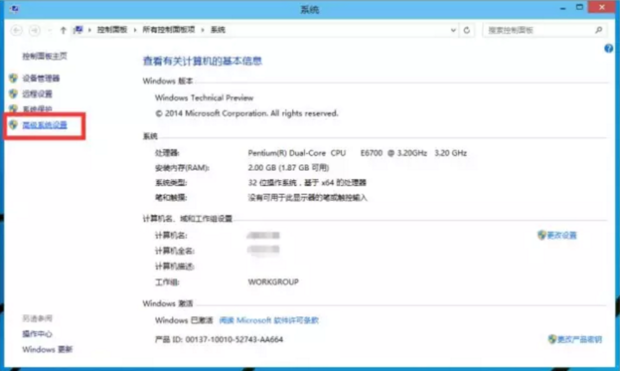Read the Microsoft 软件许可条款 link
Viewport: 620px width, 371px height.
pos(269,320)
